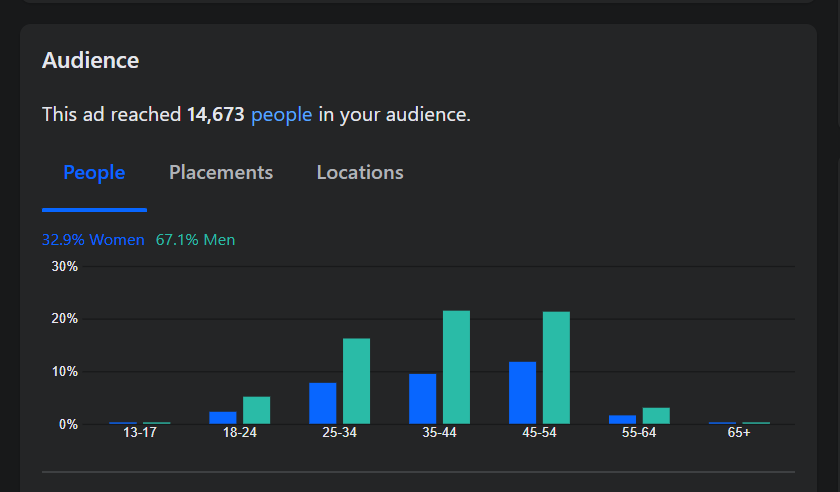Image resolution: width=840 pixels, height=492 pixels.
Task: Click the 65+ age group label
Action: (739, 433)
